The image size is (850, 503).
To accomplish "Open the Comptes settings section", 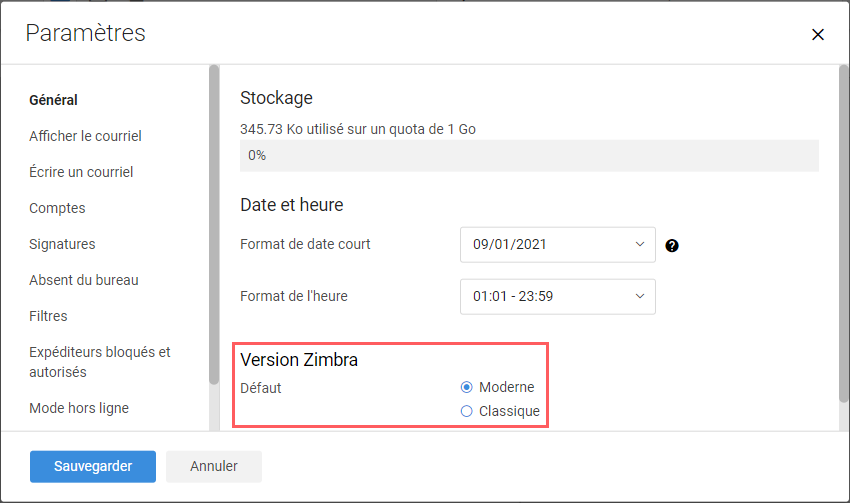I will pyautogui.click(x=57, y=208).
